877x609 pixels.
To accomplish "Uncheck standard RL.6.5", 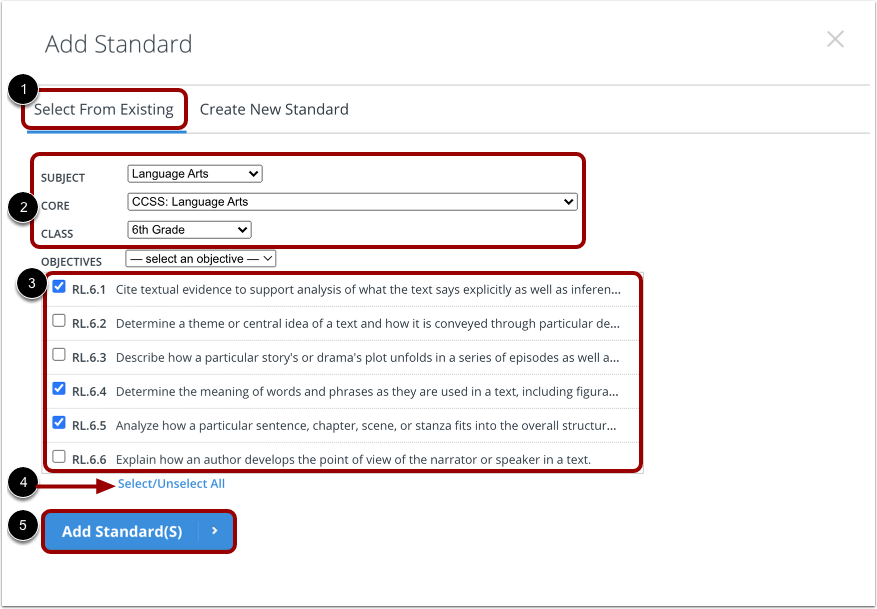I will 59,422.
